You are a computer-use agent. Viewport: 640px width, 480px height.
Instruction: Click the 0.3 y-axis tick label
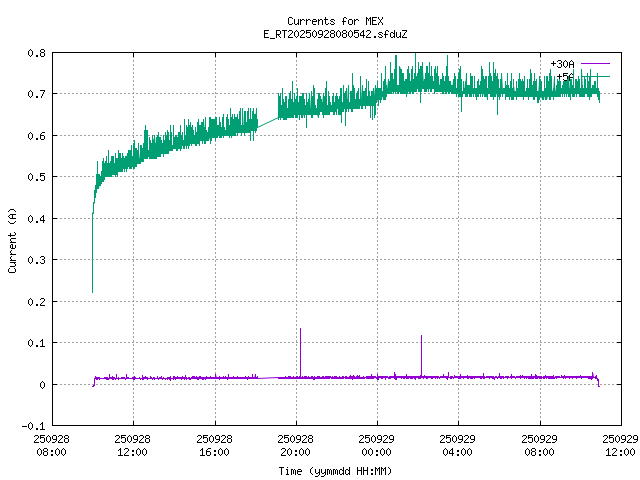[x=35, y=260]
